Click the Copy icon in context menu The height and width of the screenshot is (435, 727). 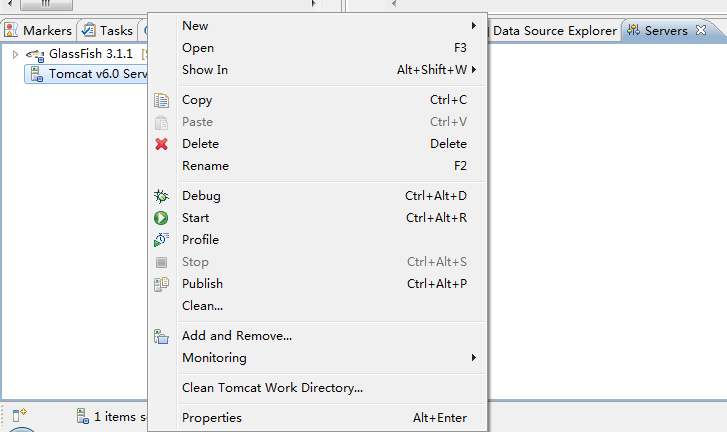pyautogui.click(x=161, y=100)
